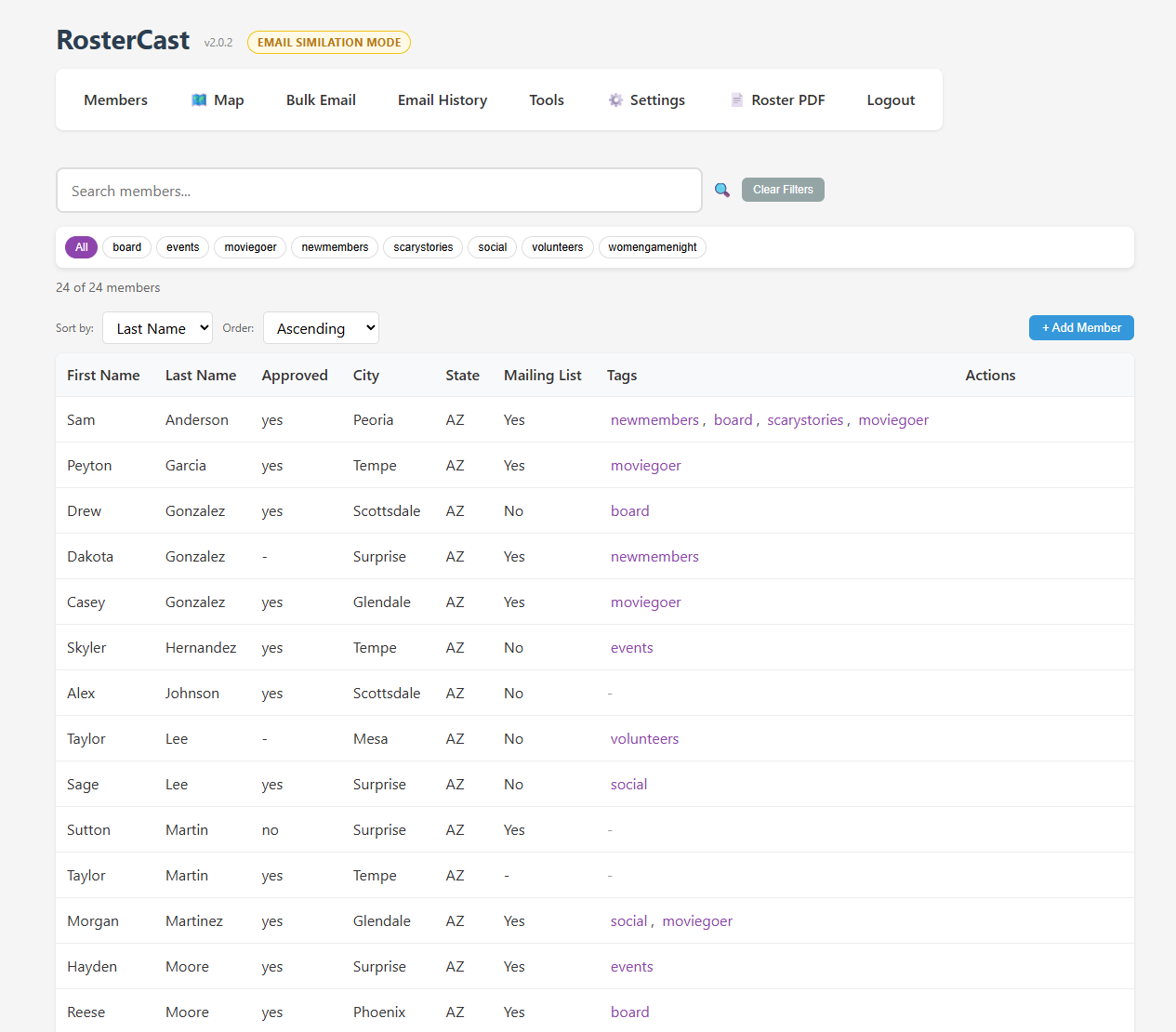
Task: Click the Approved column header
Action: (295, 376)
